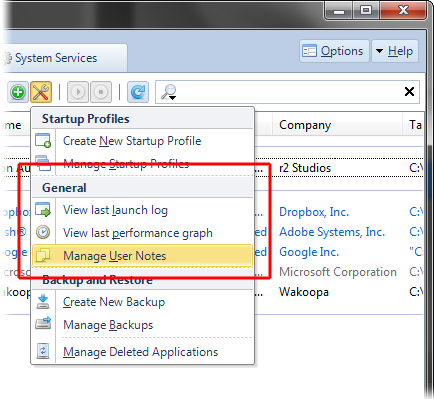The height and width of the screenshot is (399, 434).
Task: Click the grayed stop button in toolbar
Action: click(x=101, y=92)
